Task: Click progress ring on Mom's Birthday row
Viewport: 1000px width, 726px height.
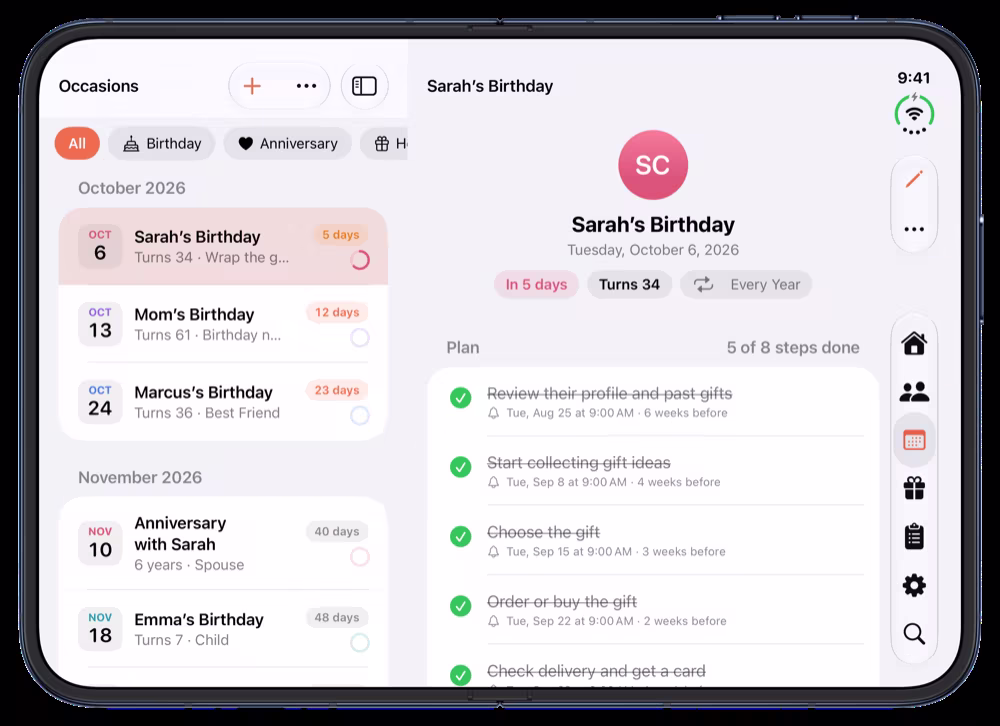Action: [x=360, y=338]
